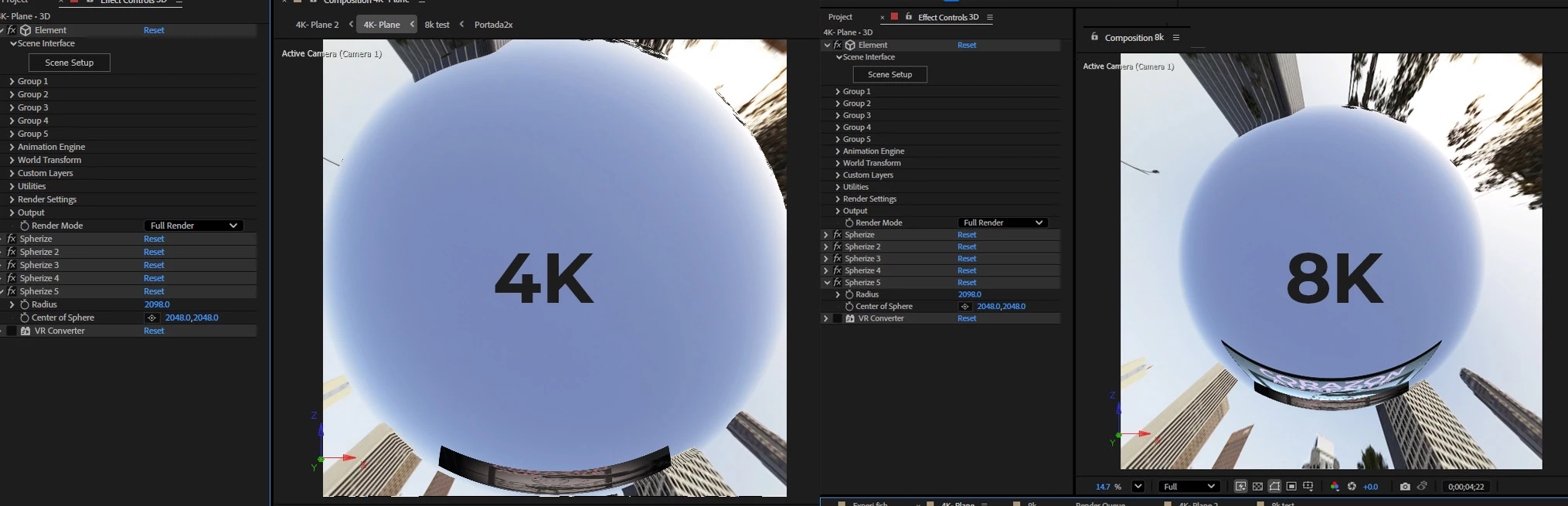Viewport: 1568px width, 506px height.
Task: Expand Group 1 in right panel
Action: pyautogui.click(x=838, y=91)
